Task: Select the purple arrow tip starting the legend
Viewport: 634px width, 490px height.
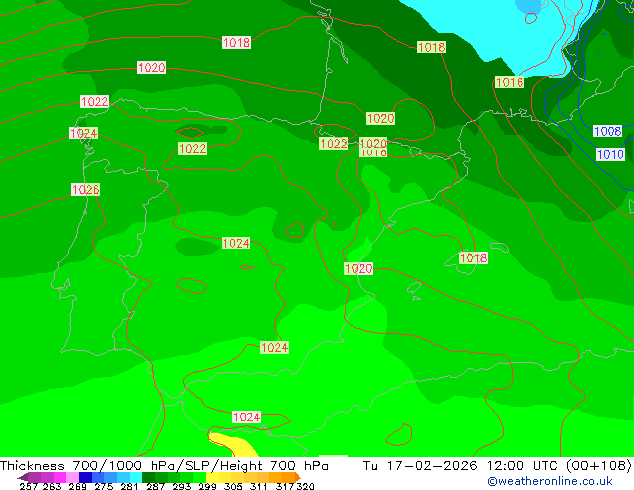Action: 23,477
